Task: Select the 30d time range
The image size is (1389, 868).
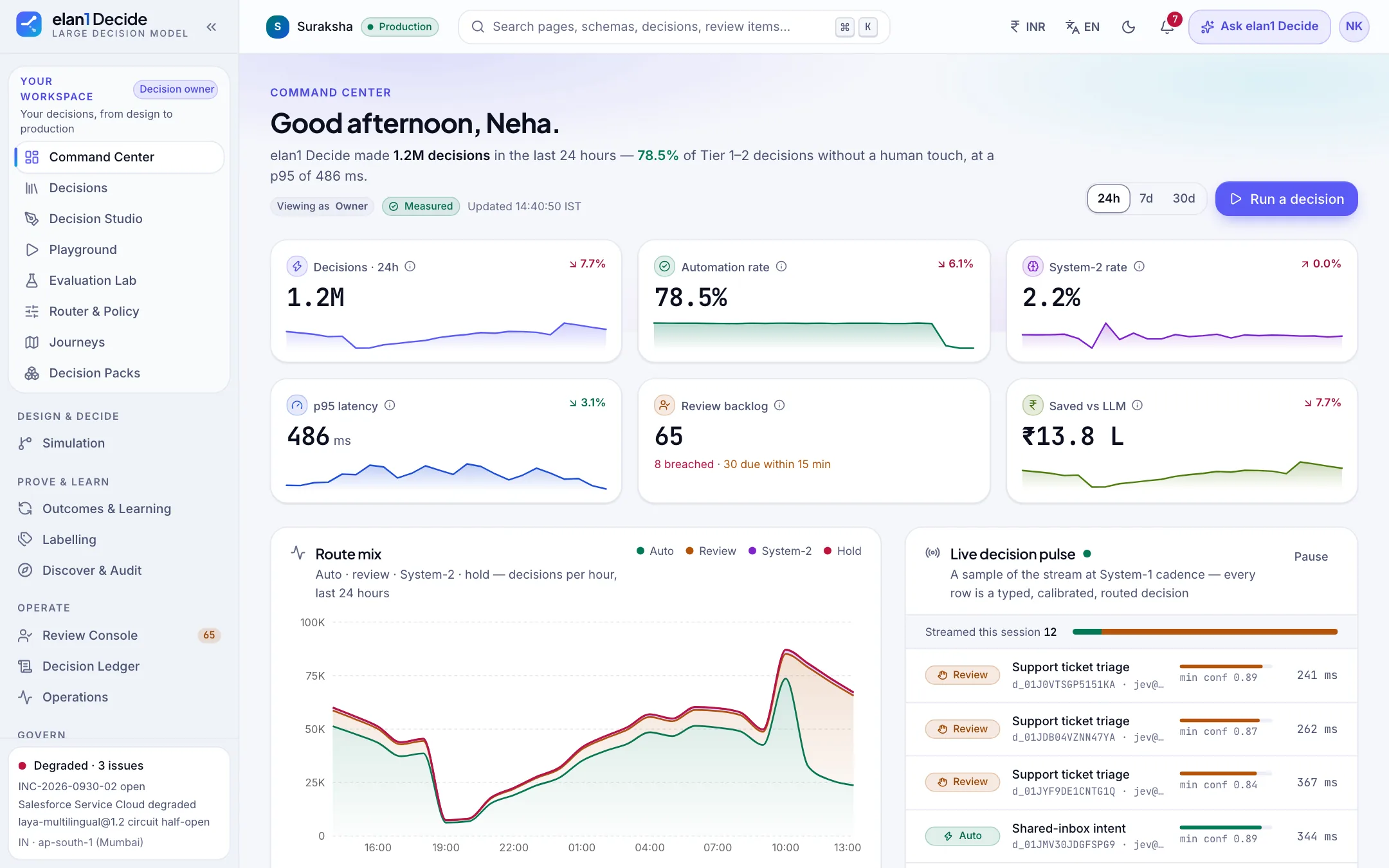Action: coord(1183,199)
